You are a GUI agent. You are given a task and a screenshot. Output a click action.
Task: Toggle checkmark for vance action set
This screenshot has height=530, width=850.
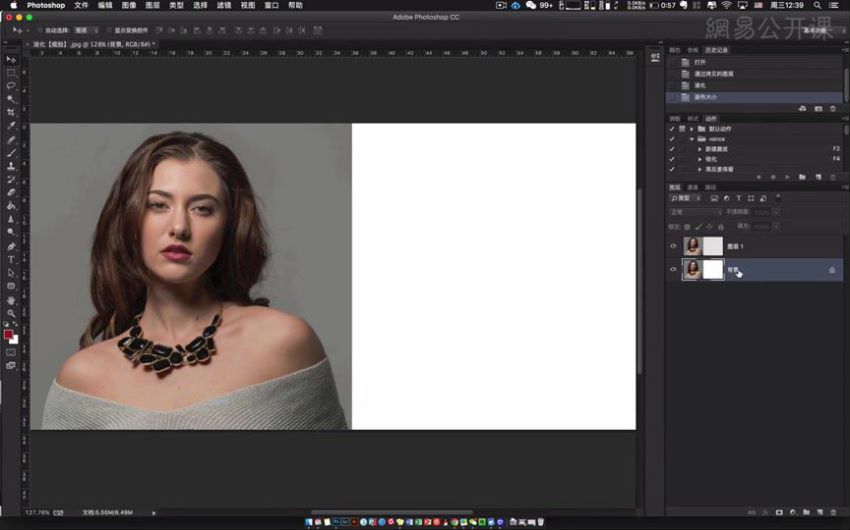click(672, 139)
